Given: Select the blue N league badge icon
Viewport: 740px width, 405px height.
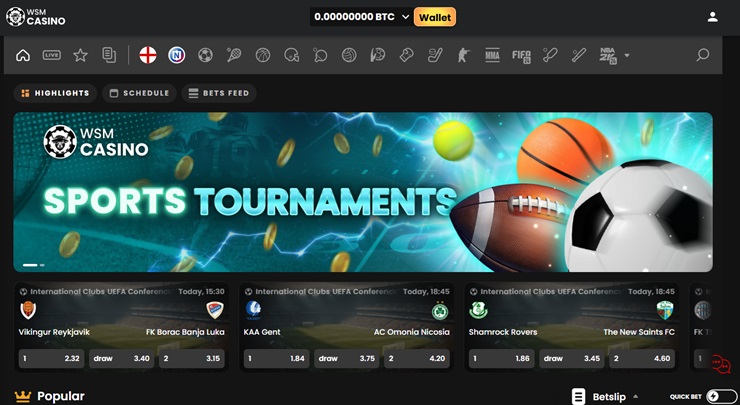Looking at the screenshot, I should point(177,55).
